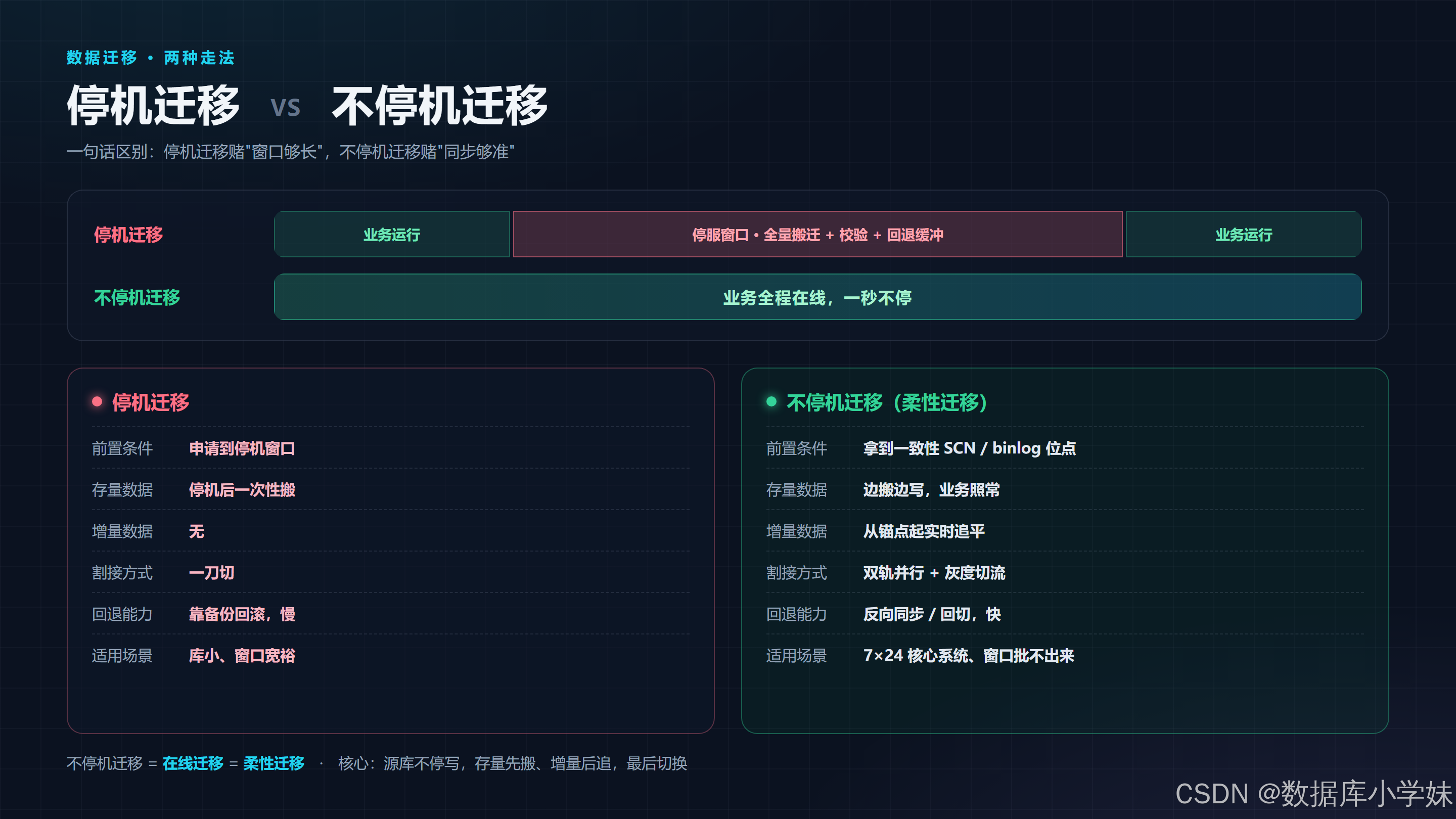This screenshot has height=819, width=1456.
Task: Click the value 库小、窗口宽裕
Action: point(242,656)
